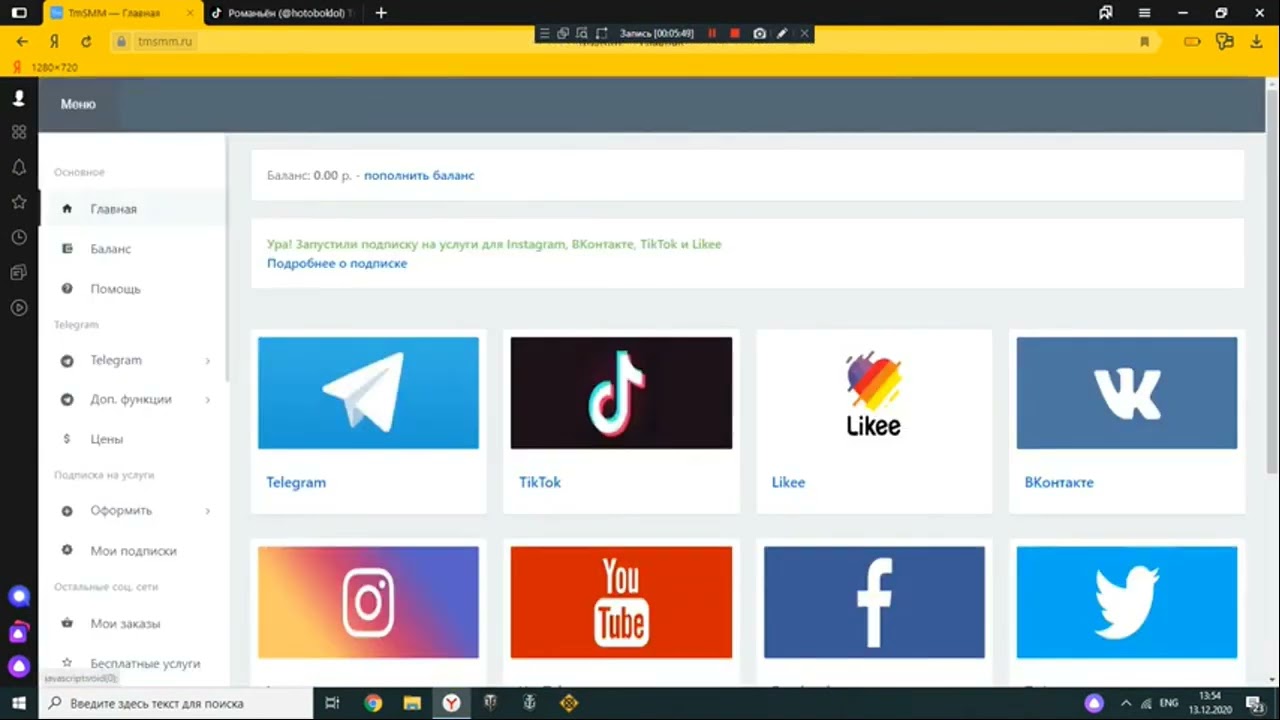
Task: Open Yandex sidebar profile icon
Action: [18, 98]
